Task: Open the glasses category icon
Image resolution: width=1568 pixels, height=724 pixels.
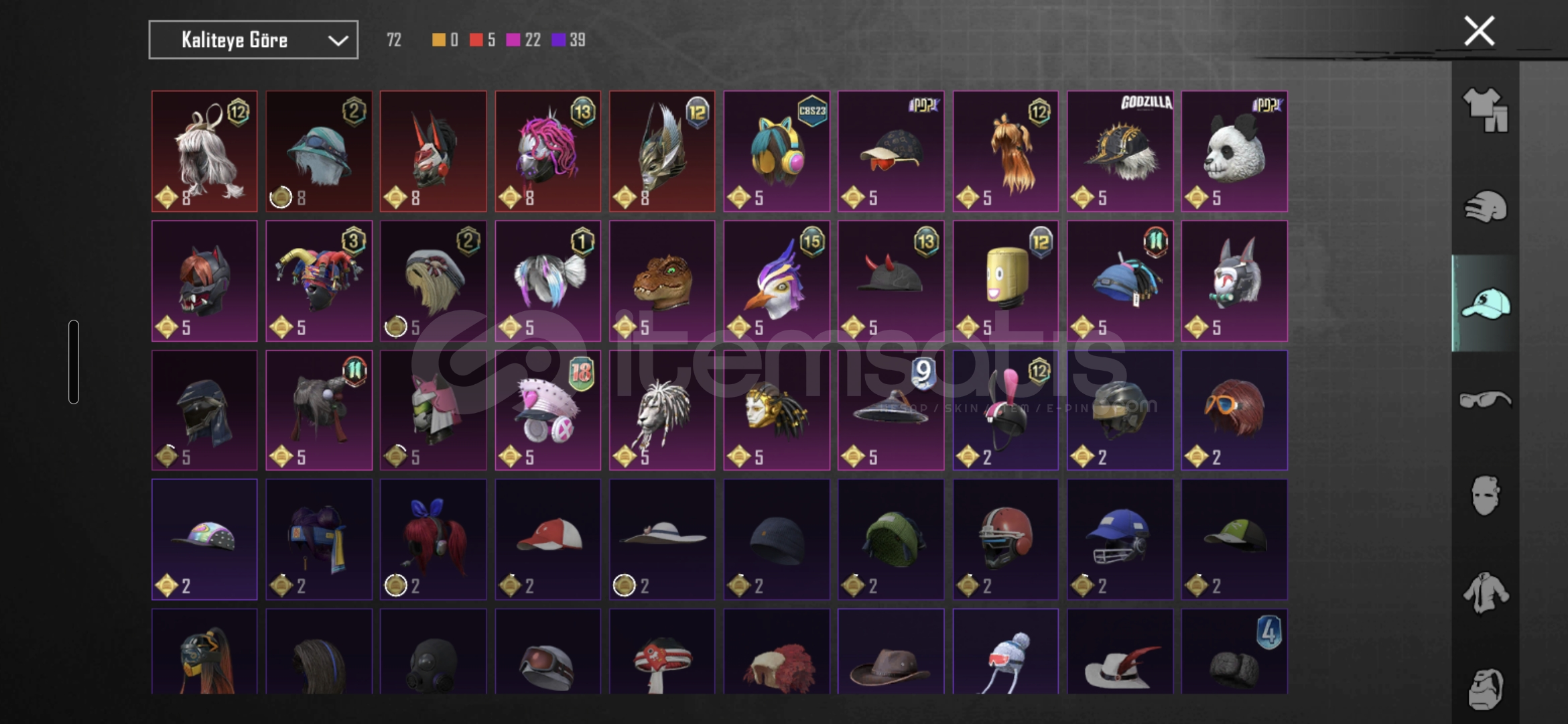Action: [x=1485, y=400]
